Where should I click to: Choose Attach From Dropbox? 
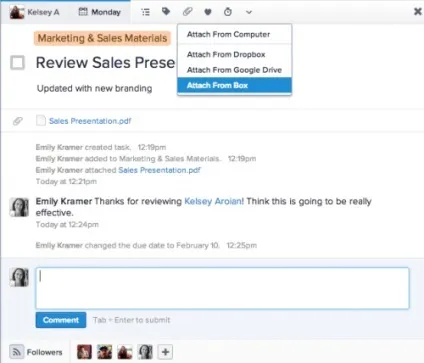click(234, 54)
